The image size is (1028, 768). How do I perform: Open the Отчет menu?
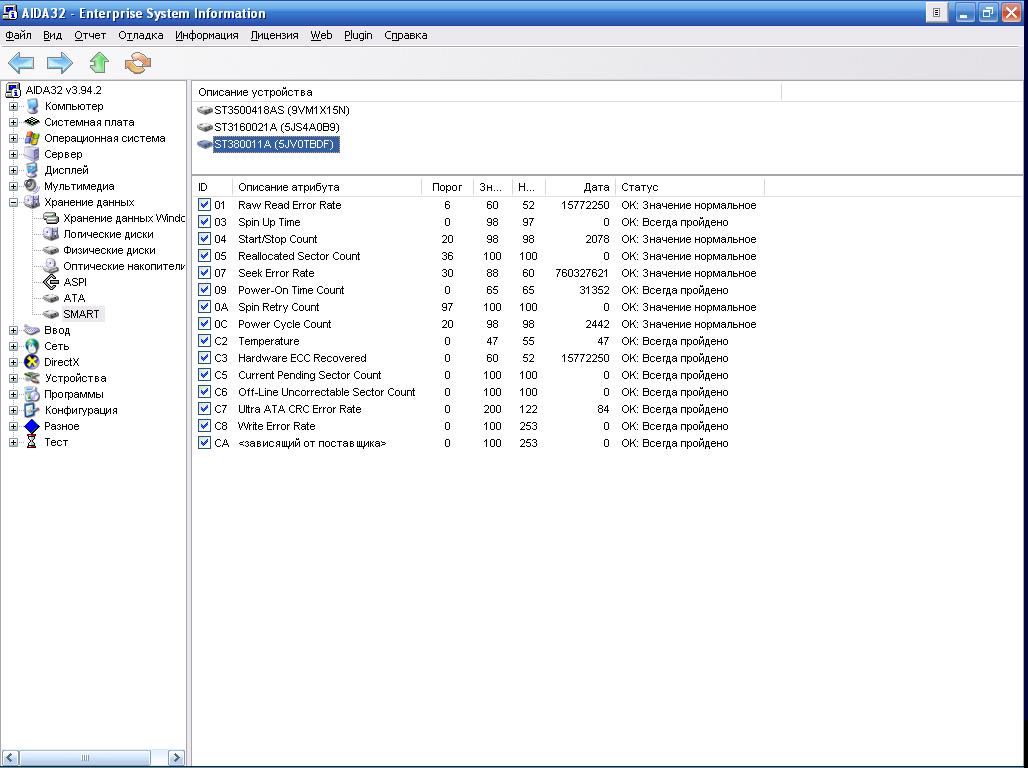coord(90,35)
